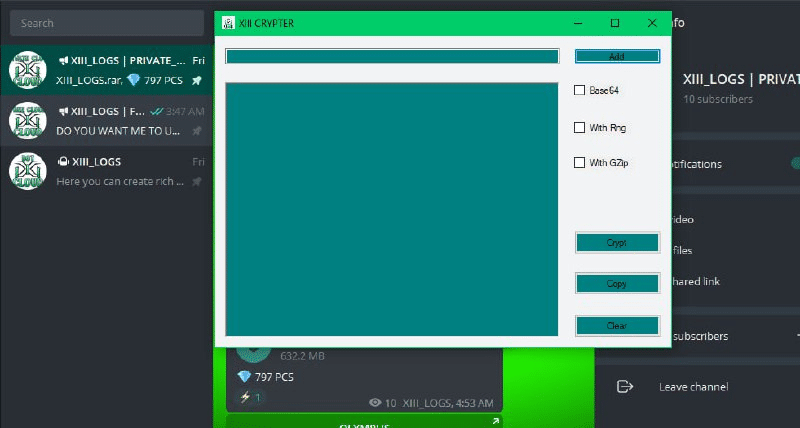Screen dimensions: 800x428
Task: Click the Copy button in the crypter
Action: (617, 283)
